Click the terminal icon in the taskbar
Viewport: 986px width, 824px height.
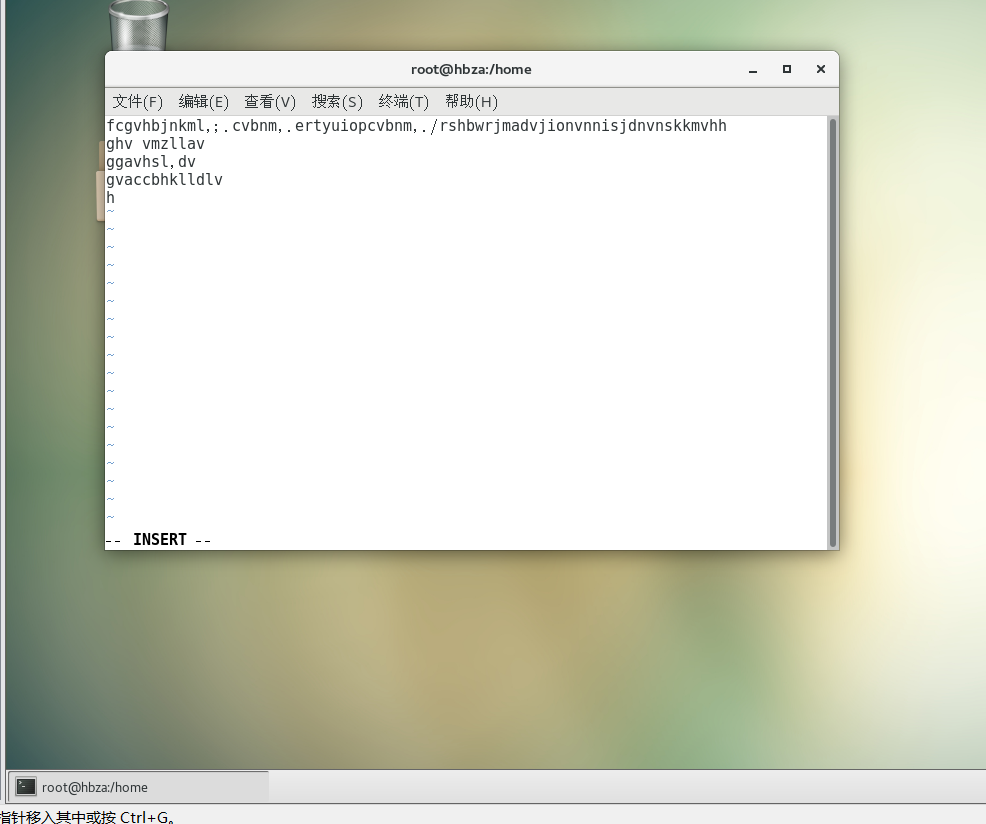pos(26,786)
